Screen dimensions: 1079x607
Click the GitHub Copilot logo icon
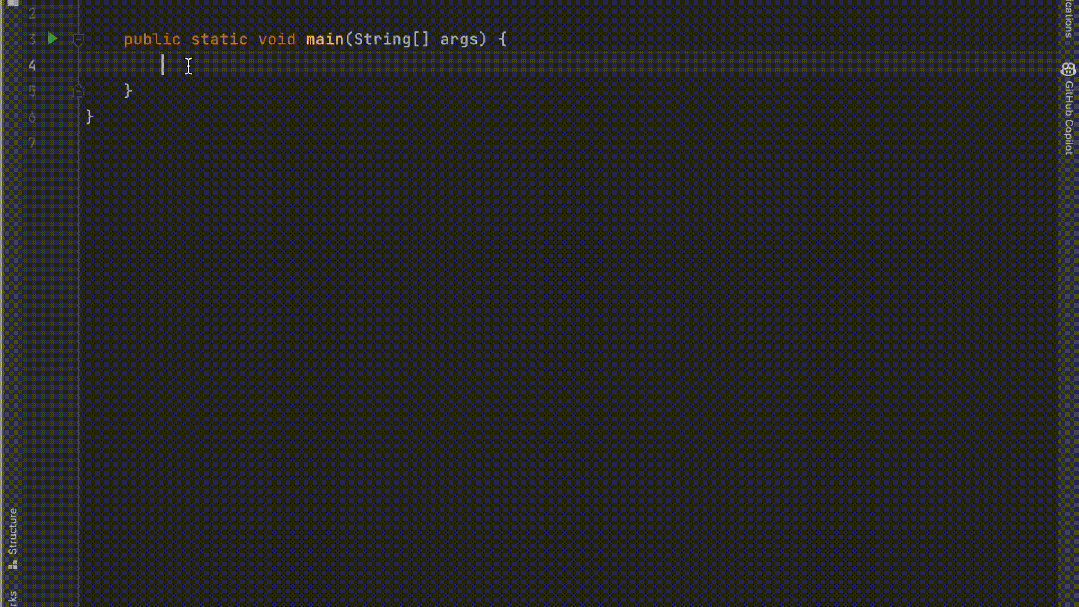(1067, 70)
